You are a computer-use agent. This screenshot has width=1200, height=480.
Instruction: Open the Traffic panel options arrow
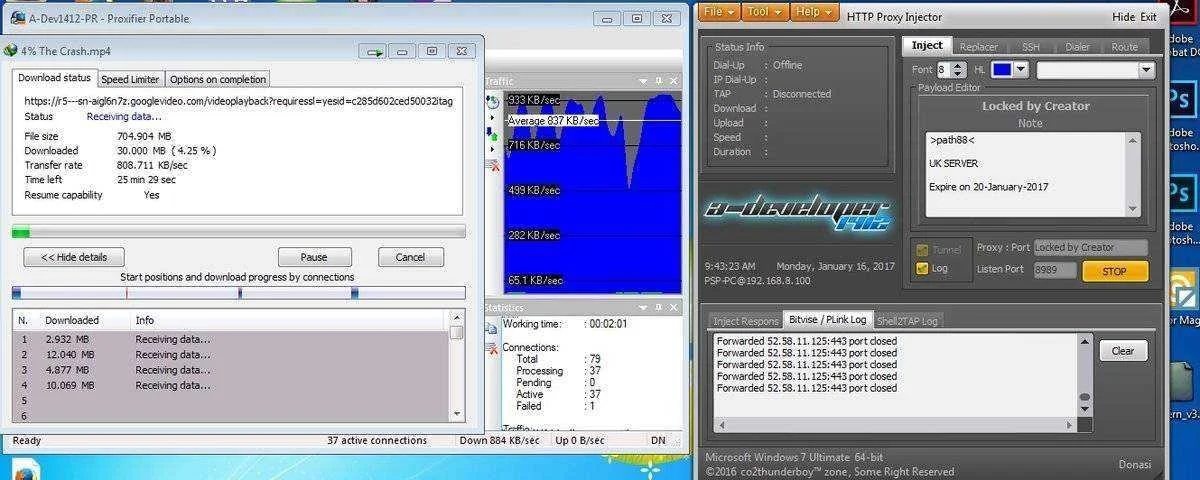click(644, 82)
